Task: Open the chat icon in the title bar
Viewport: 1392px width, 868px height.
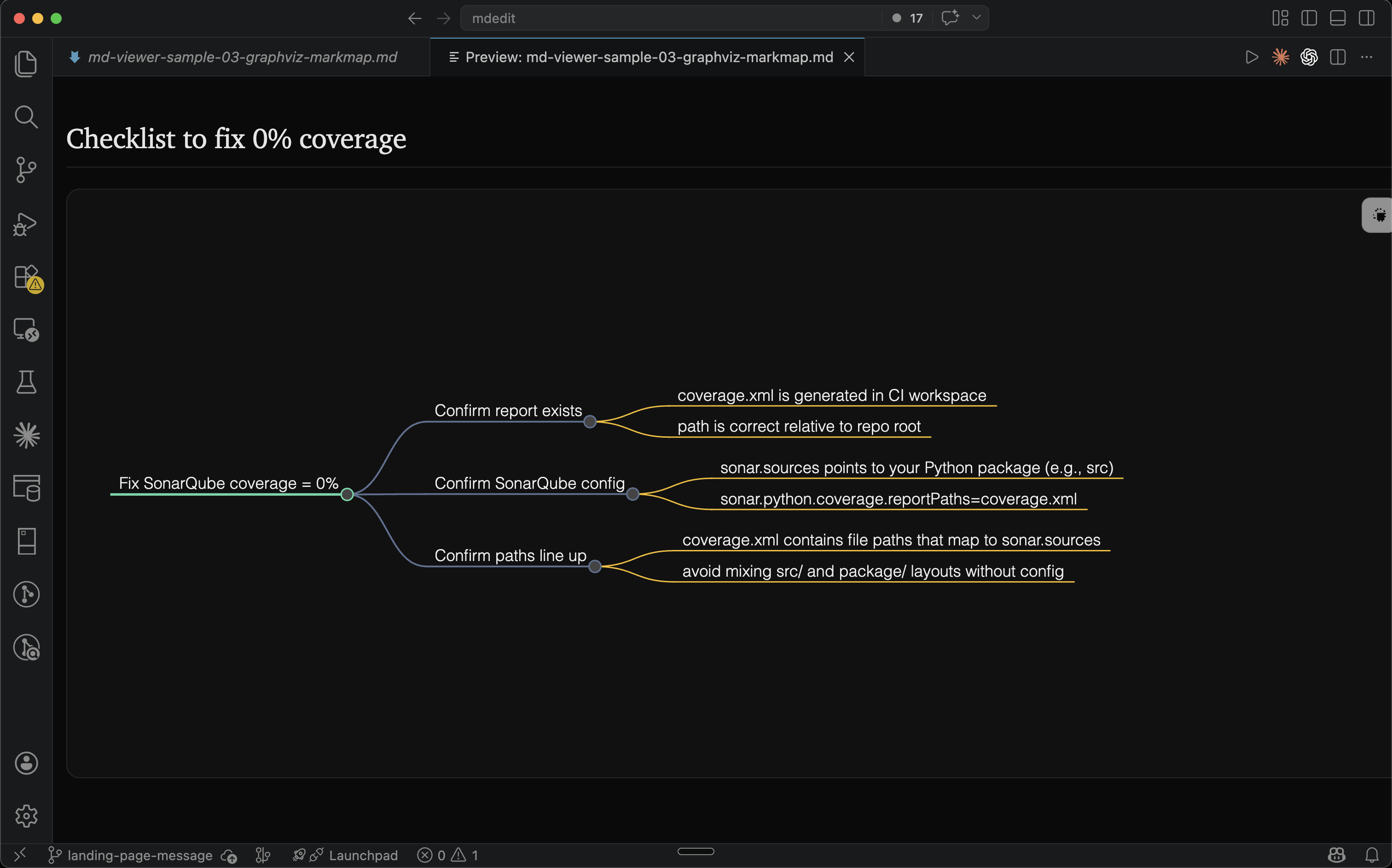Action: point(950,18)
